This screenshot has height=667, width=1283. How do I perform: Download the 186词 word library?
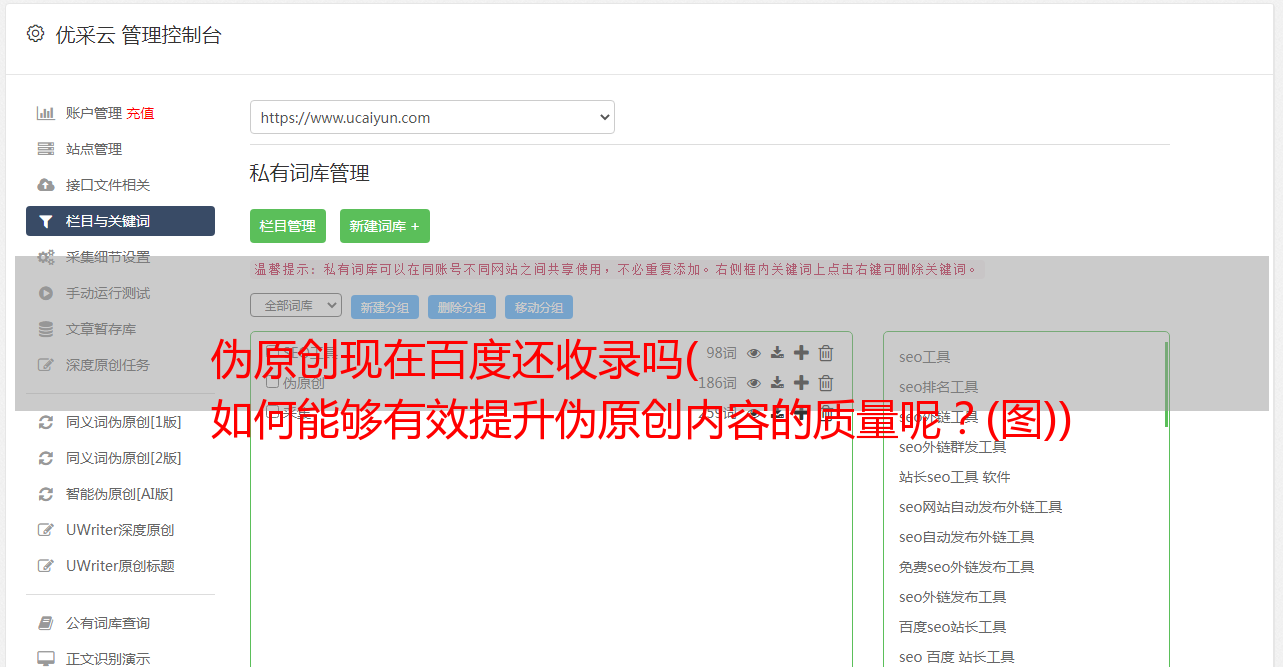(x=777, y=382)
